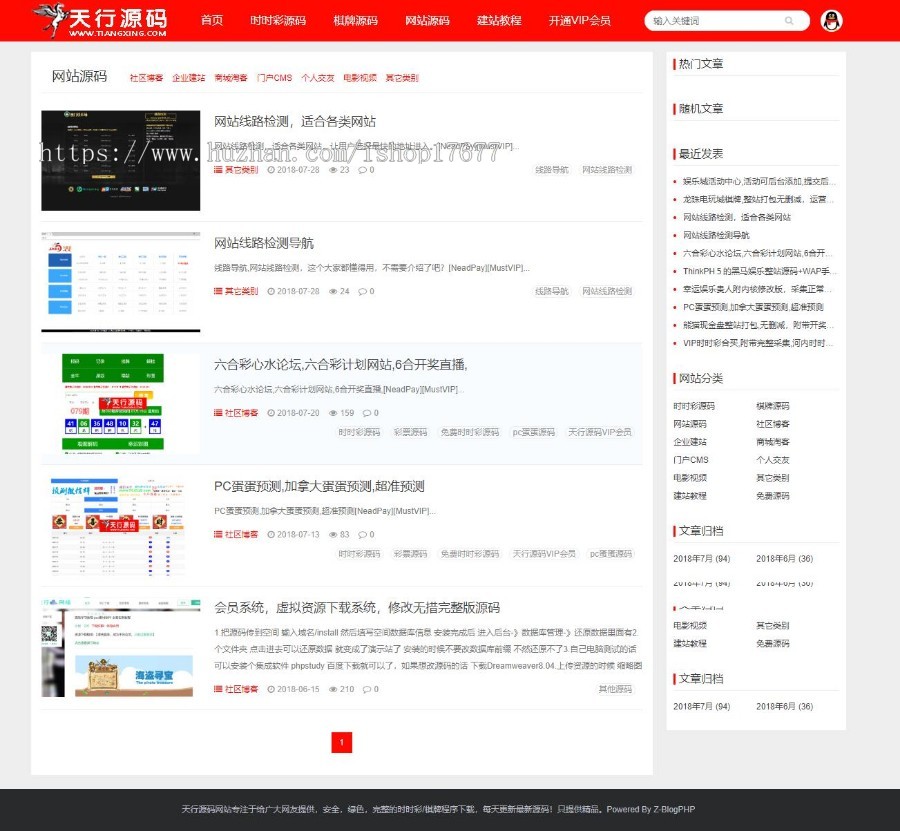Viewport: 900px width, 831px height.
Task: Click the category list icon beside 2018-06-15 post
Action: click(x=218, y=689)
